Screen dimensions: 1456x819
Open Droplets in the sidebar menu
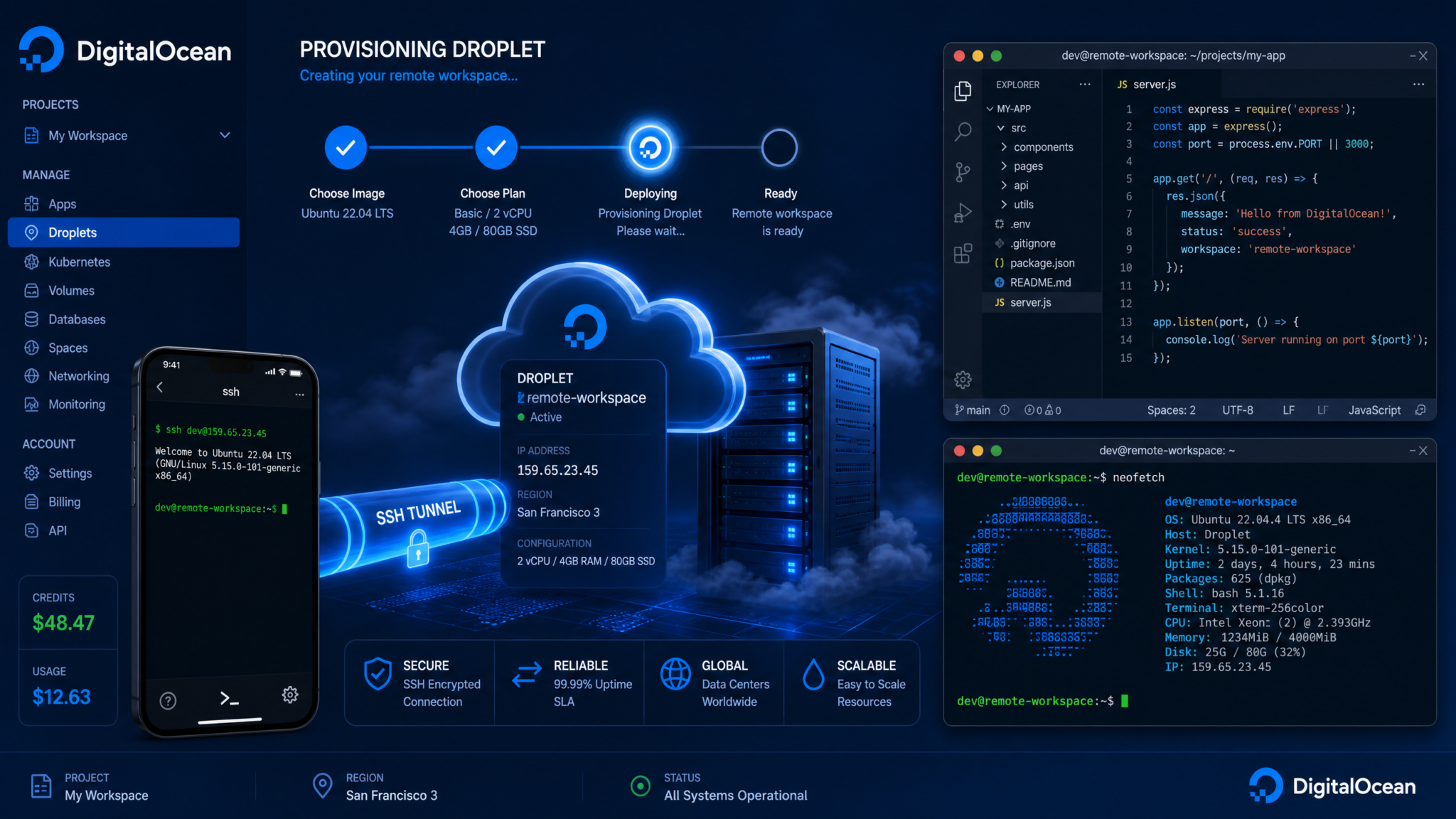click(x=124, y=232)
